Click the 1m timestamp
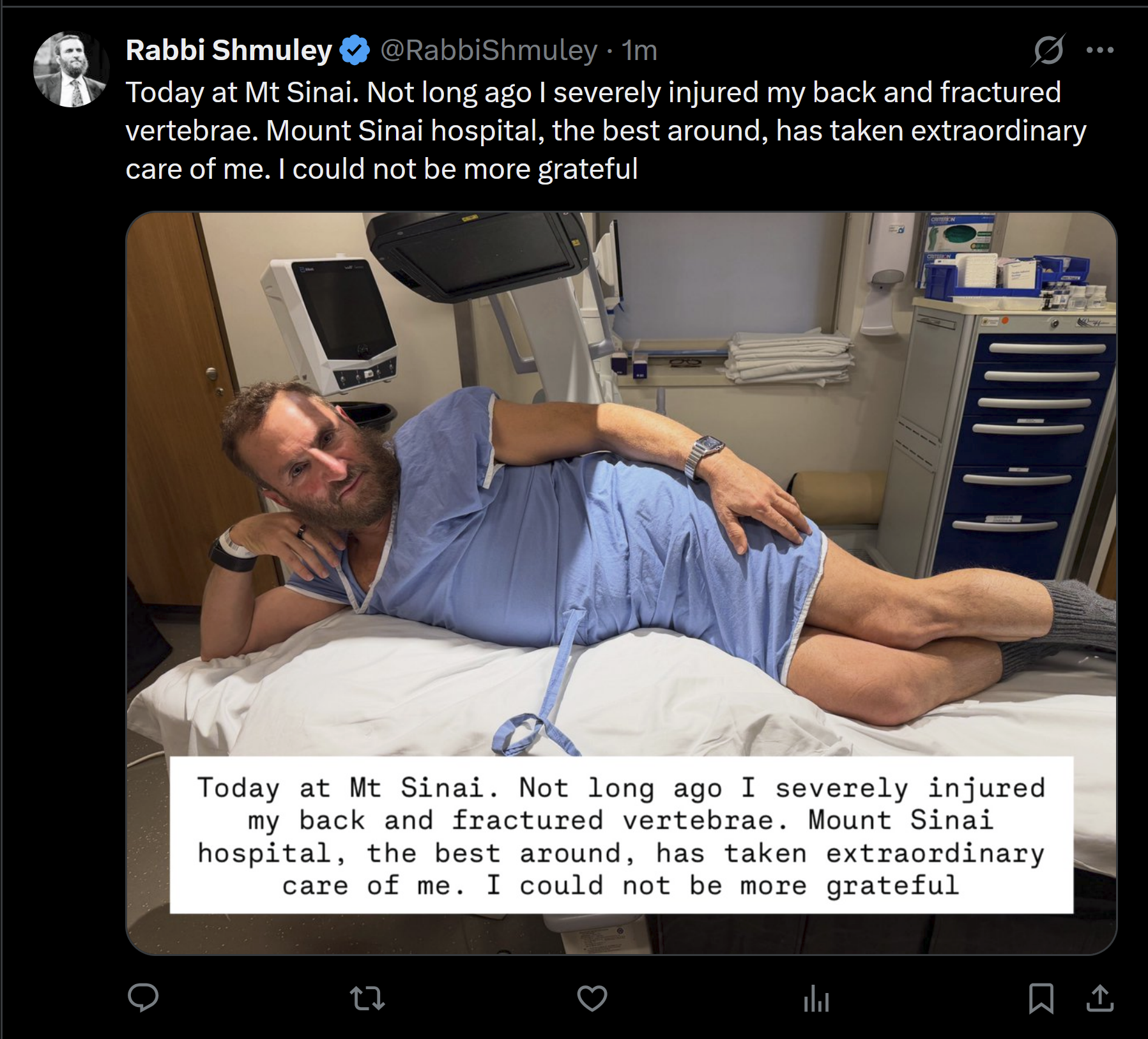 tap(639, 50)
